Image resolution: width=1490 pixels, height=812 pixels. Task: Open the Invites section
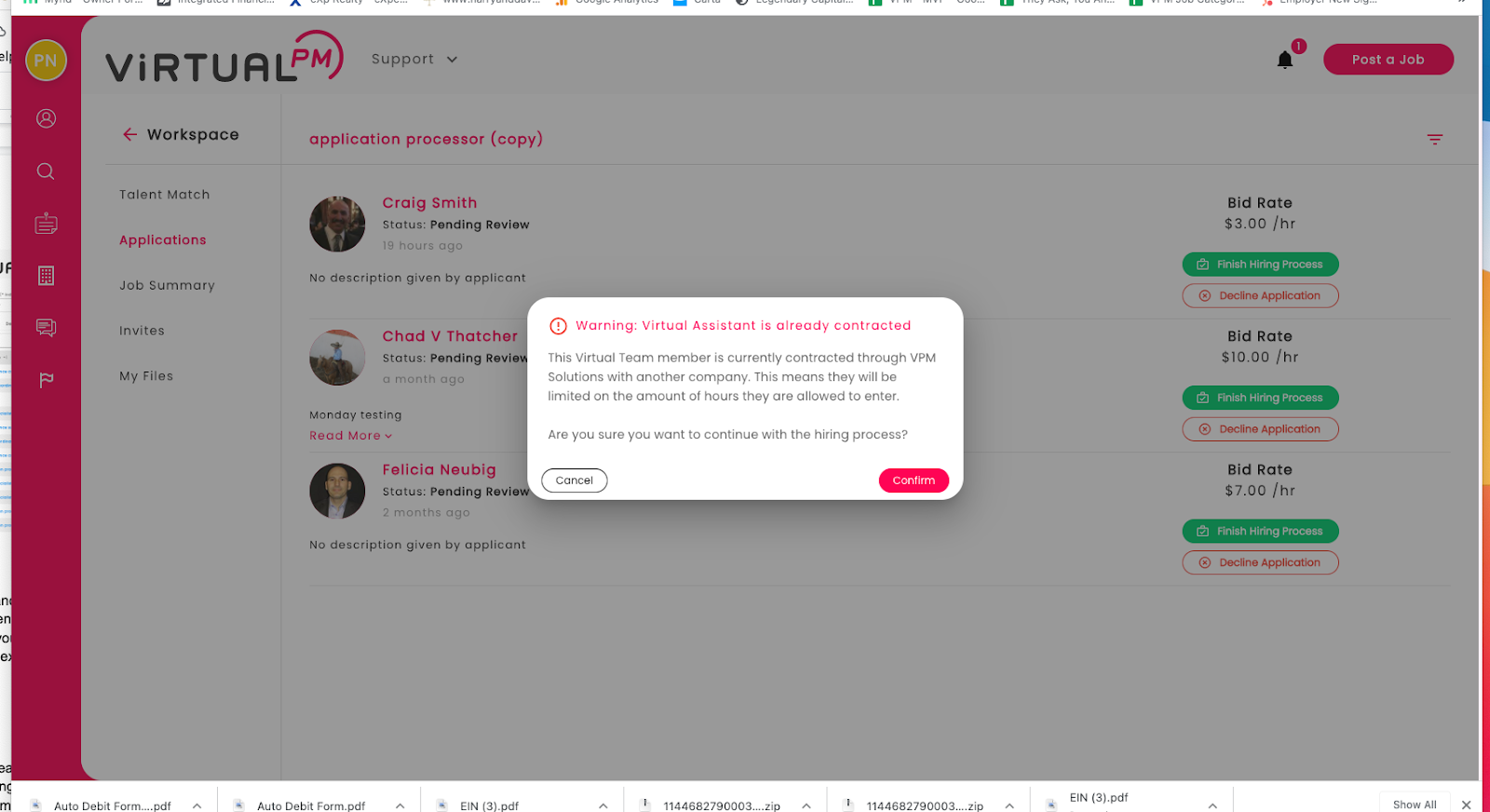142,331
